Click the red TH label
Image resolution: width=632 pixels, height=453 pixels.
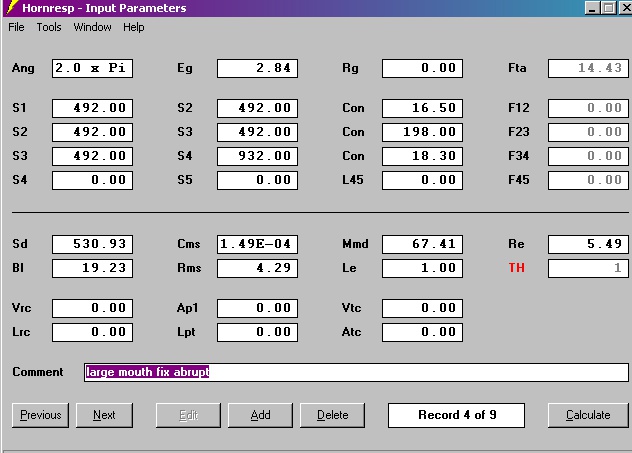point(517,268)
